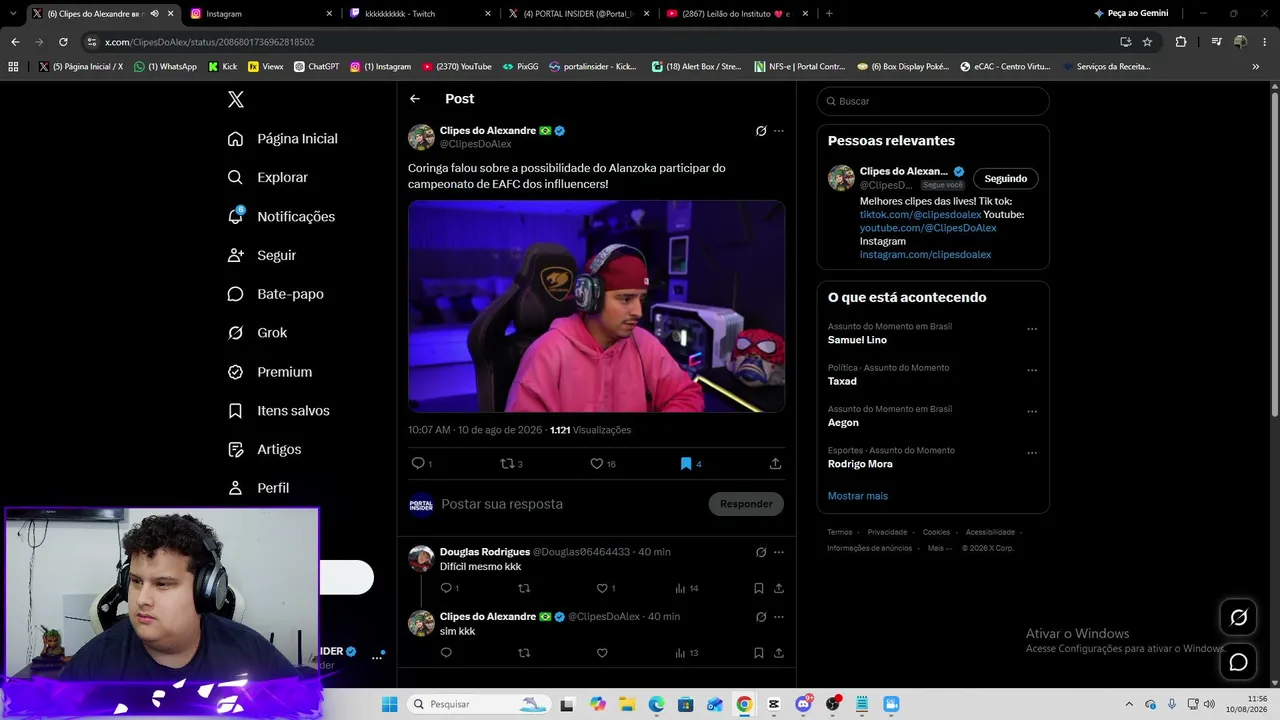The height and width of the screenshot is (720, 1280).
Task: Mute the Clipes do Alexandre browser tab
Action: click(x=154, y=14)
